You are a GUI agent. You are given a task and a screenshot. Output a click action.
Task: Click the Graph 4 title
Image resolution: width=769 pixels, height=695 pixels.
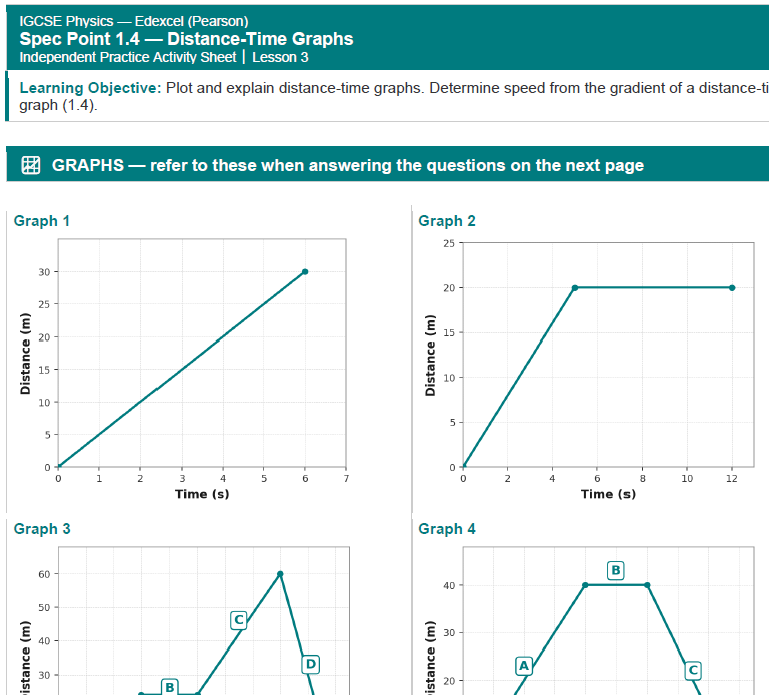(447, 529)
